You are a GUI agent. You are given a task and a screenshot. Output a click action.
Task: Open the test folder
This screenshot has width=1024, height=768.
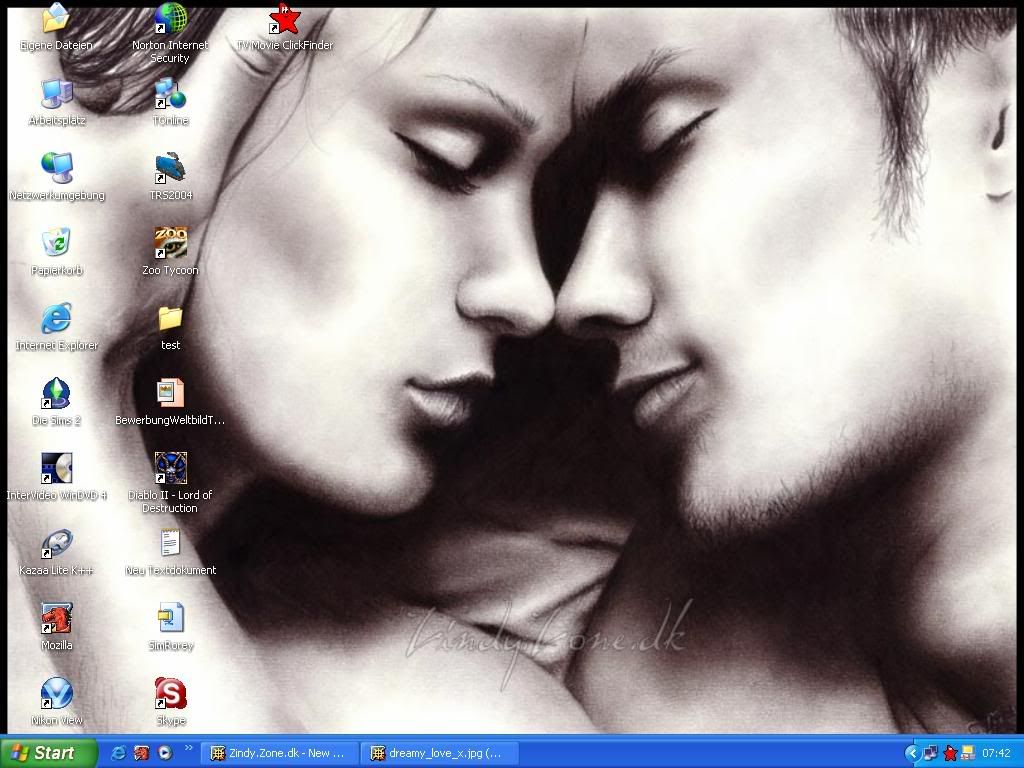(170, 318)
